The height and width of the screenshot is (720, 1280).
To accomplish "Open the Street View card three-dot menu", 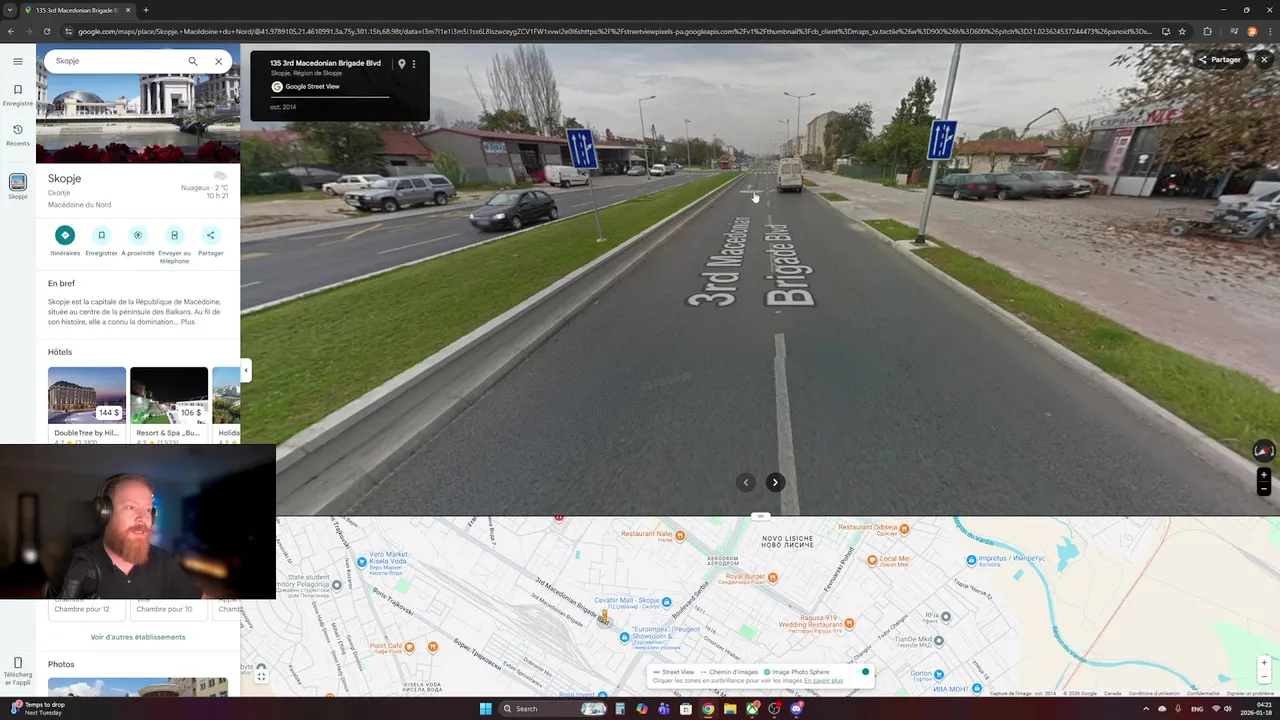I will 414,64.
